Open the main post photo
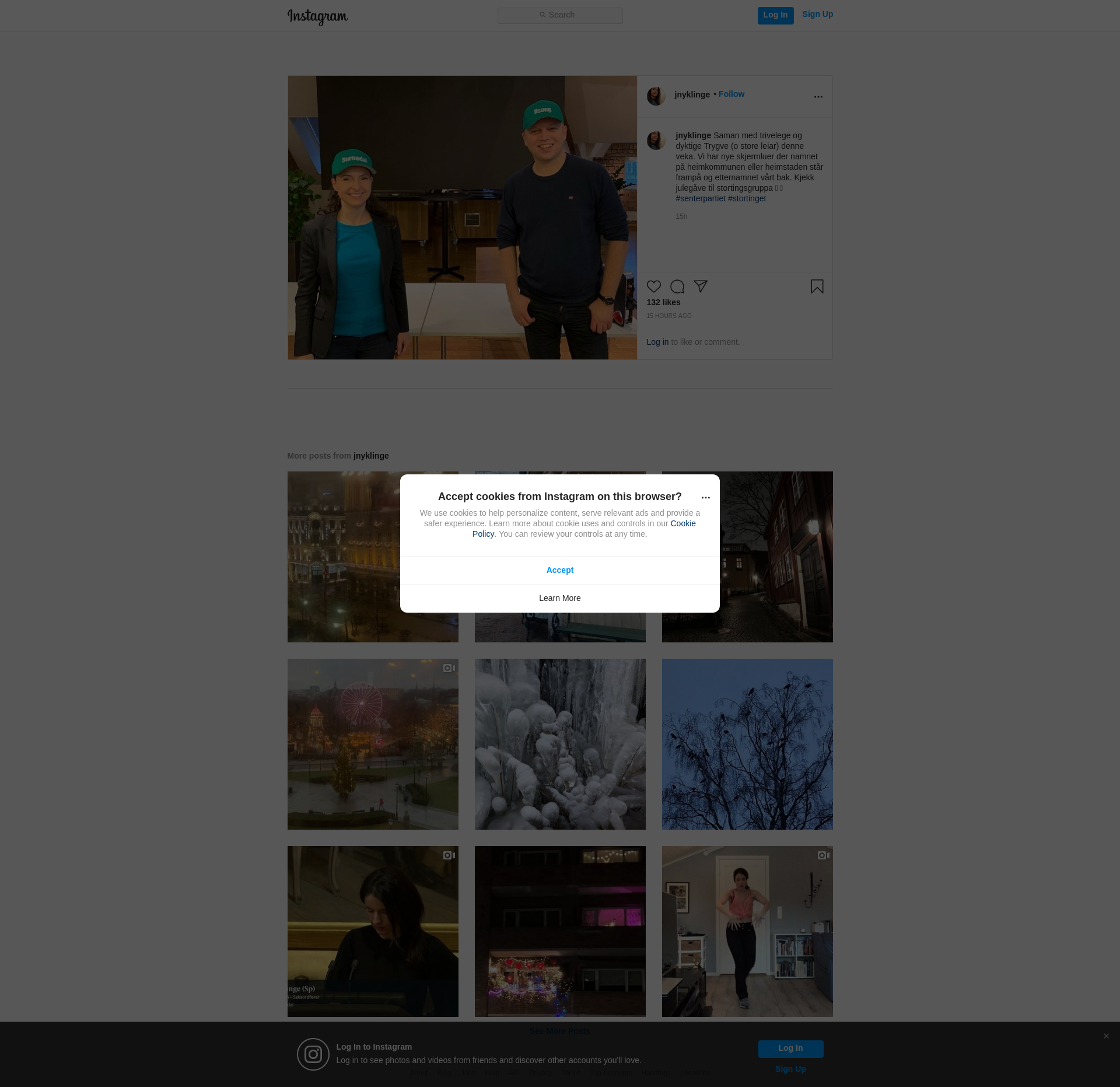This screenshot has width=1120, height=1087. click(x=463, y=218)
